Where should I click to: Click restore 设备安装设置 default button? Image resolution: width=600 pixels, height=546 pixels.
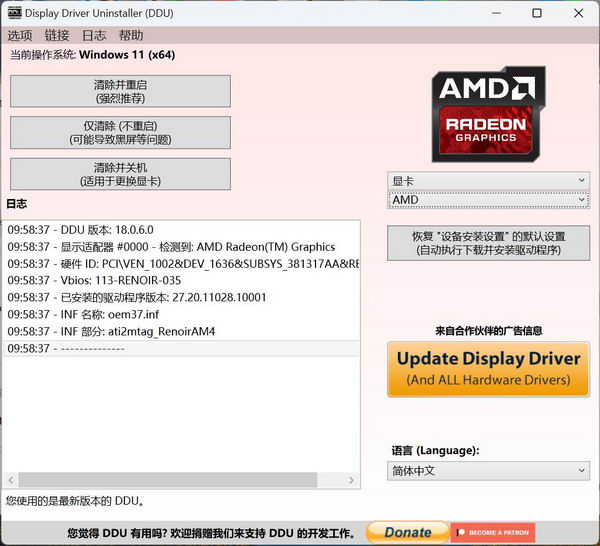(488, 243)
